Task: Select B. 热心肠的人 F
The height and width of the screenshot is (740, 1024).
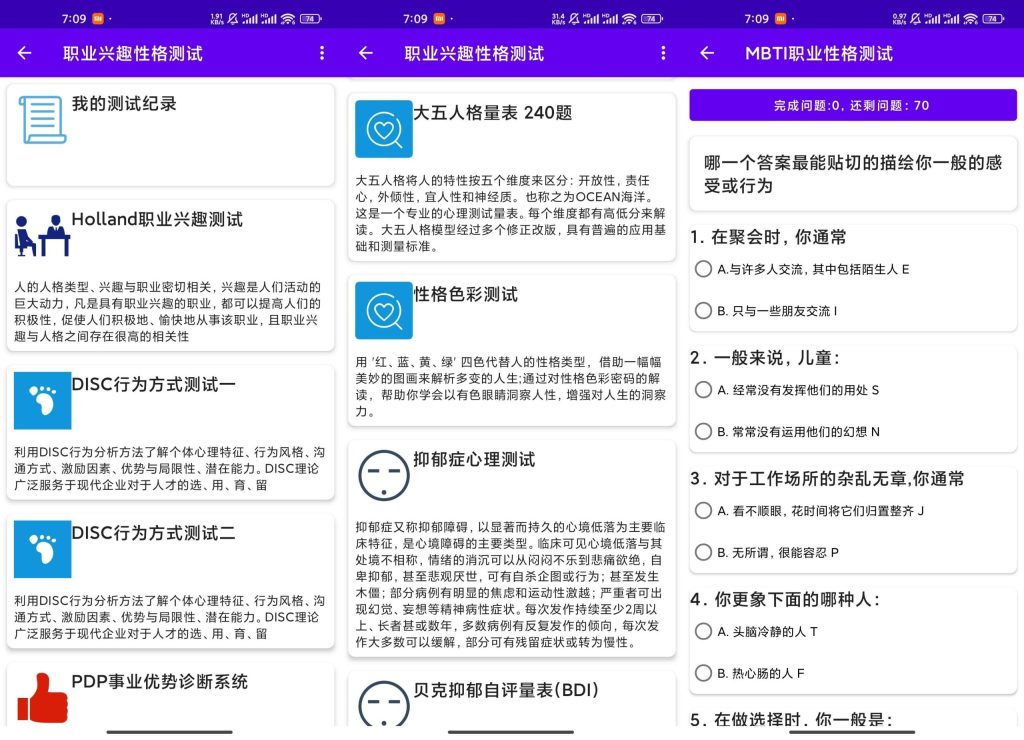Action: point(750,673)
